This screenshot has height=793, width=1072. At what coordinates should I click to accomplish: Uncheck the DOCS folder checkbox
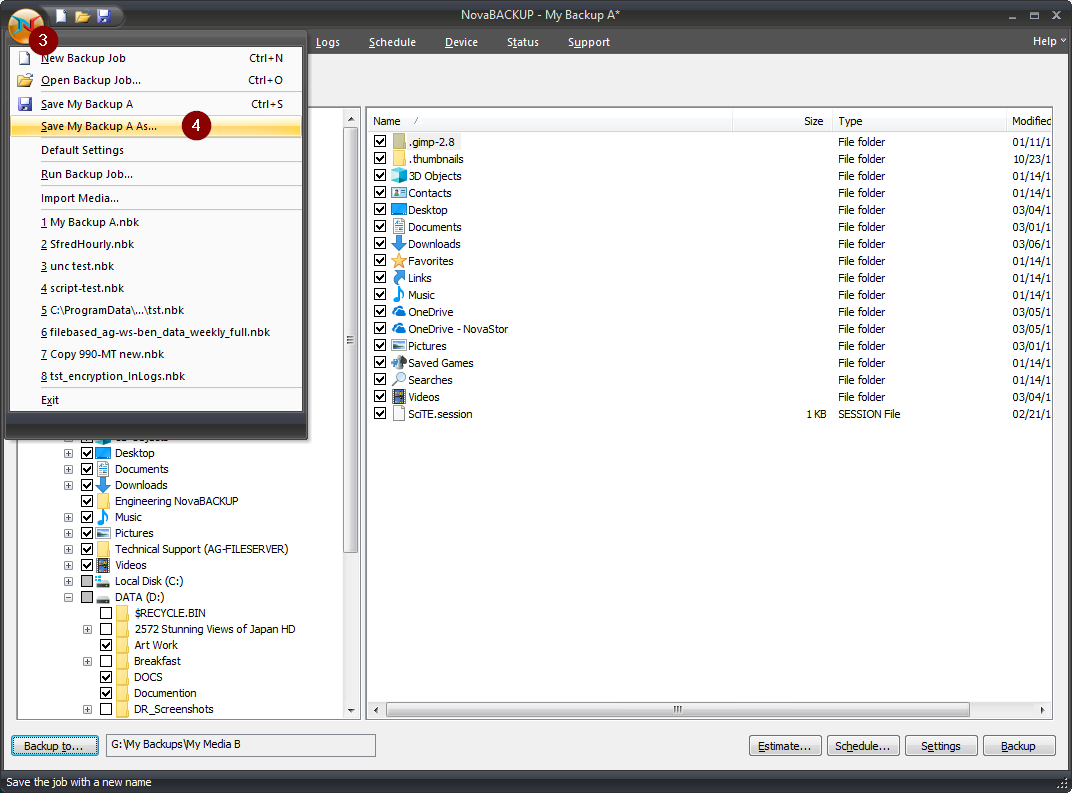tap(106, 677)
